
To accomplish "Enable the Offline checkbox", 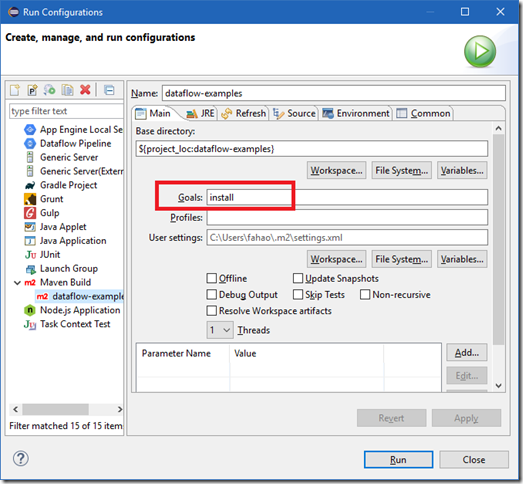I will point(211,278).
